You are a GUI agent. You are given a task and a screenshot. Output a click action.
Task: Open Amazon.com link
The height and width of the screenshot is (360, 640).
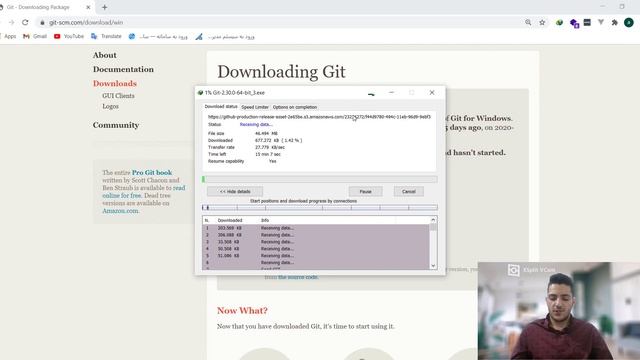point(120,211)
